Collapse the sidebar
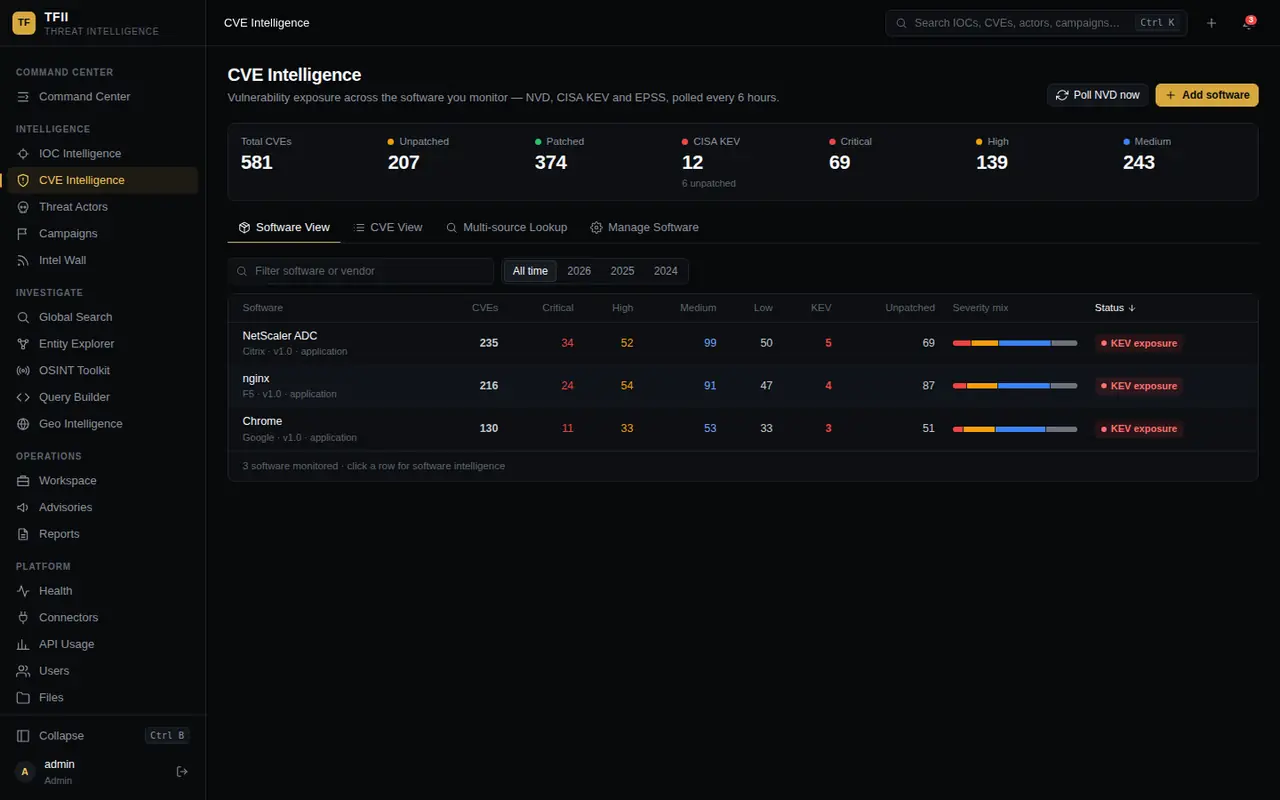The width and height of the screenshot is (1280, 800). click(x=102, y=736)
